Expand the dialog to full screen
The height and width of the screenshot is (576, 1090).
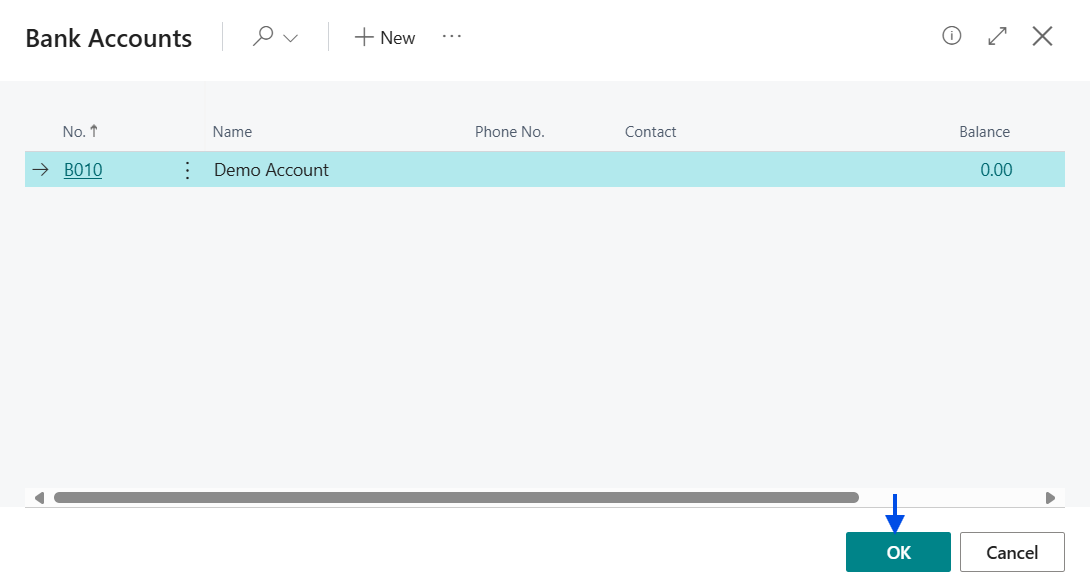point(997,36)
